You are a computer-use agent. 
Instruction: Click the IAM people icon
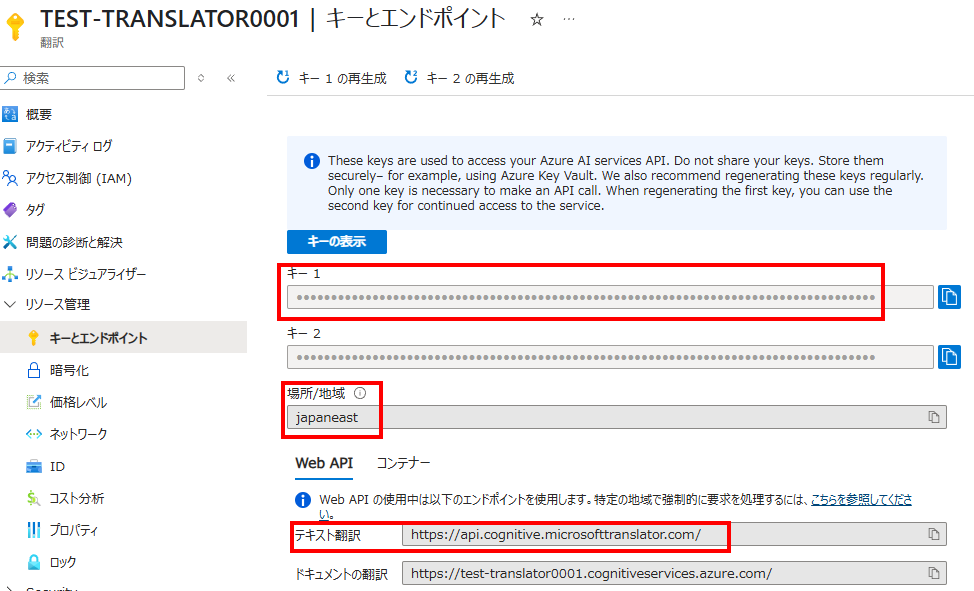[x=10, y=178]
